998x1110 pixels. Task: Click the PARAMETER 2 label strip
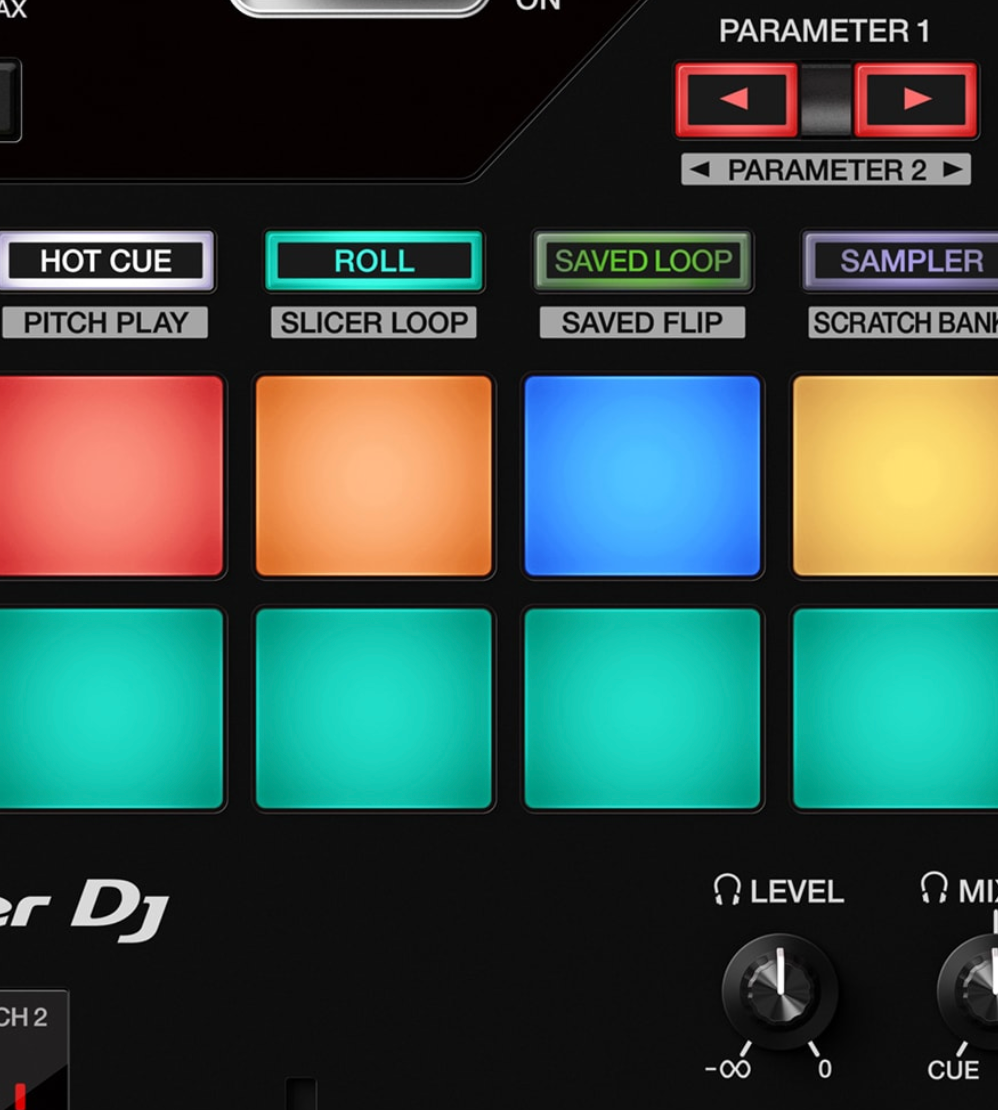(x=826, y=170)
